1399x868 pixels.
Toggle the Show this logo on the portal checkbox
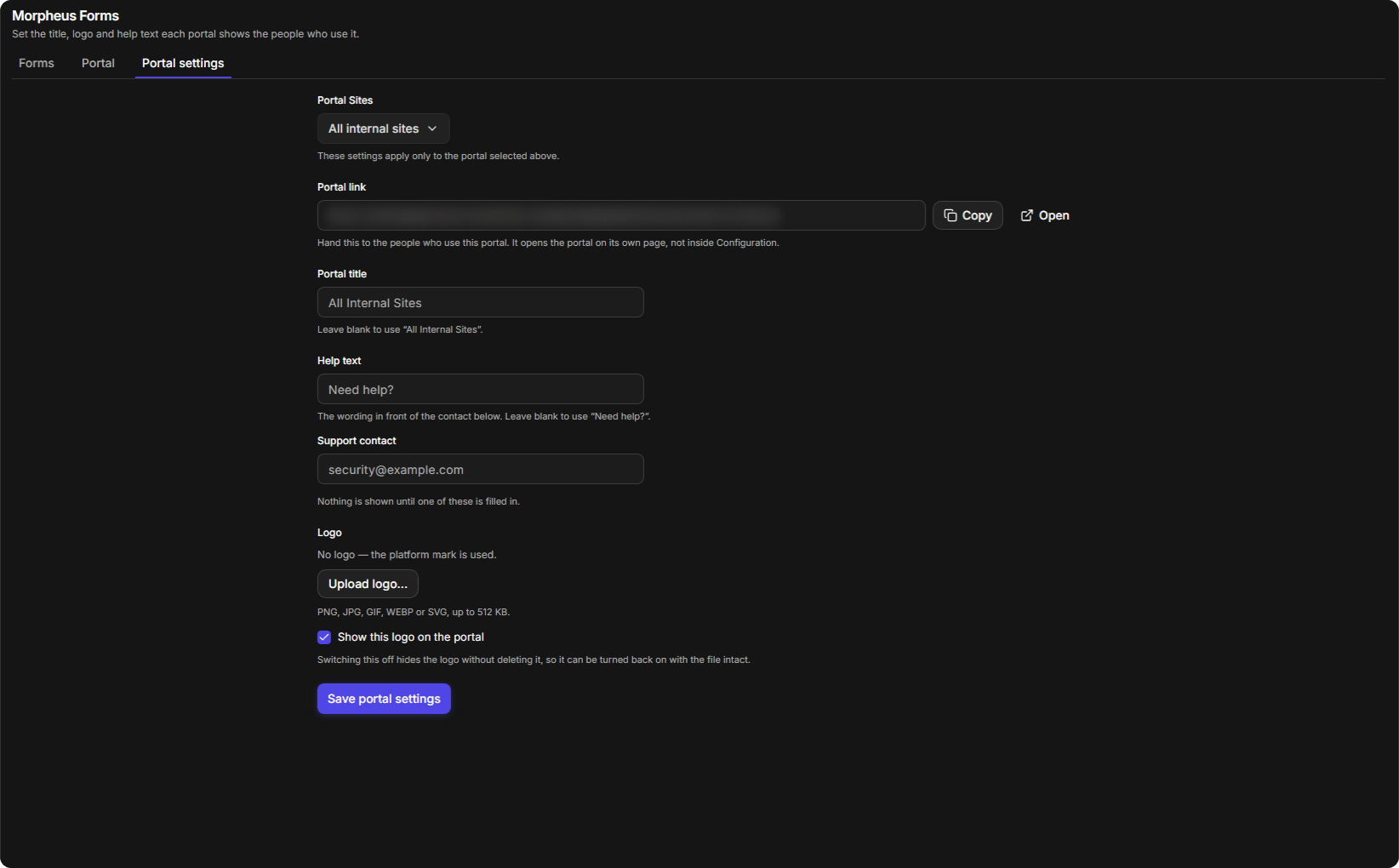(x=324, y=637)
